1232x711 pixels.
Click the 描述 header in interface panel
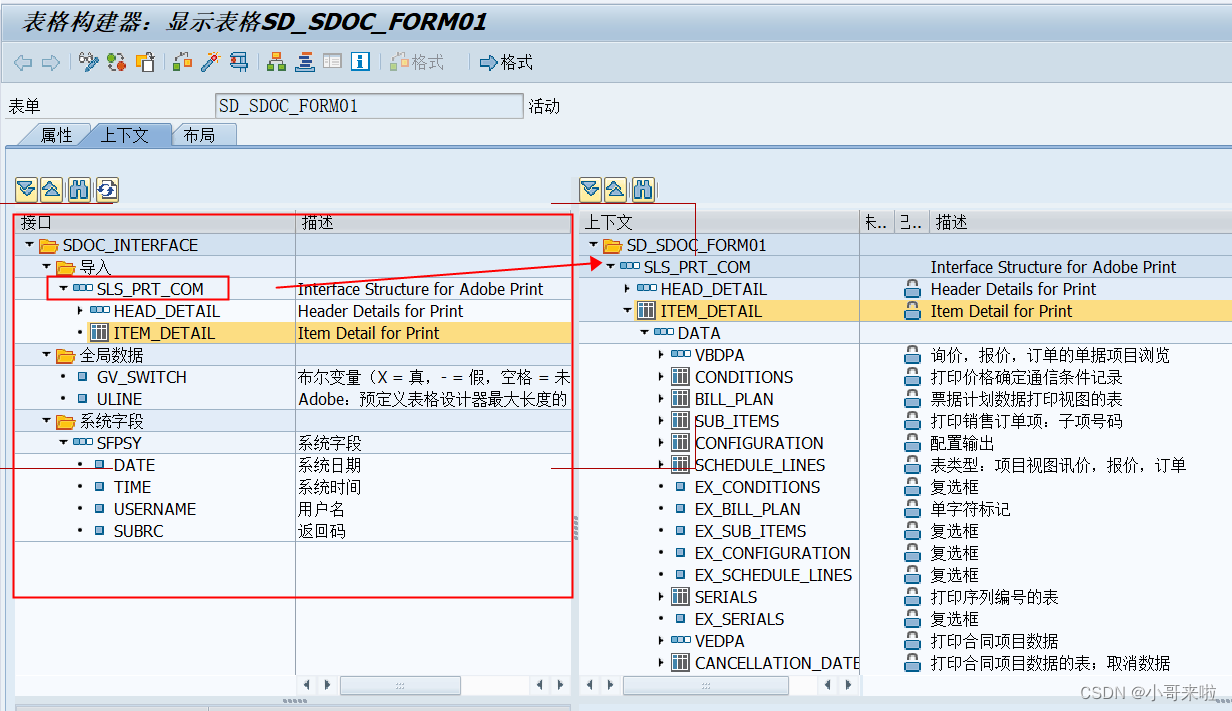pyautogui.click(x=434, y=222)
